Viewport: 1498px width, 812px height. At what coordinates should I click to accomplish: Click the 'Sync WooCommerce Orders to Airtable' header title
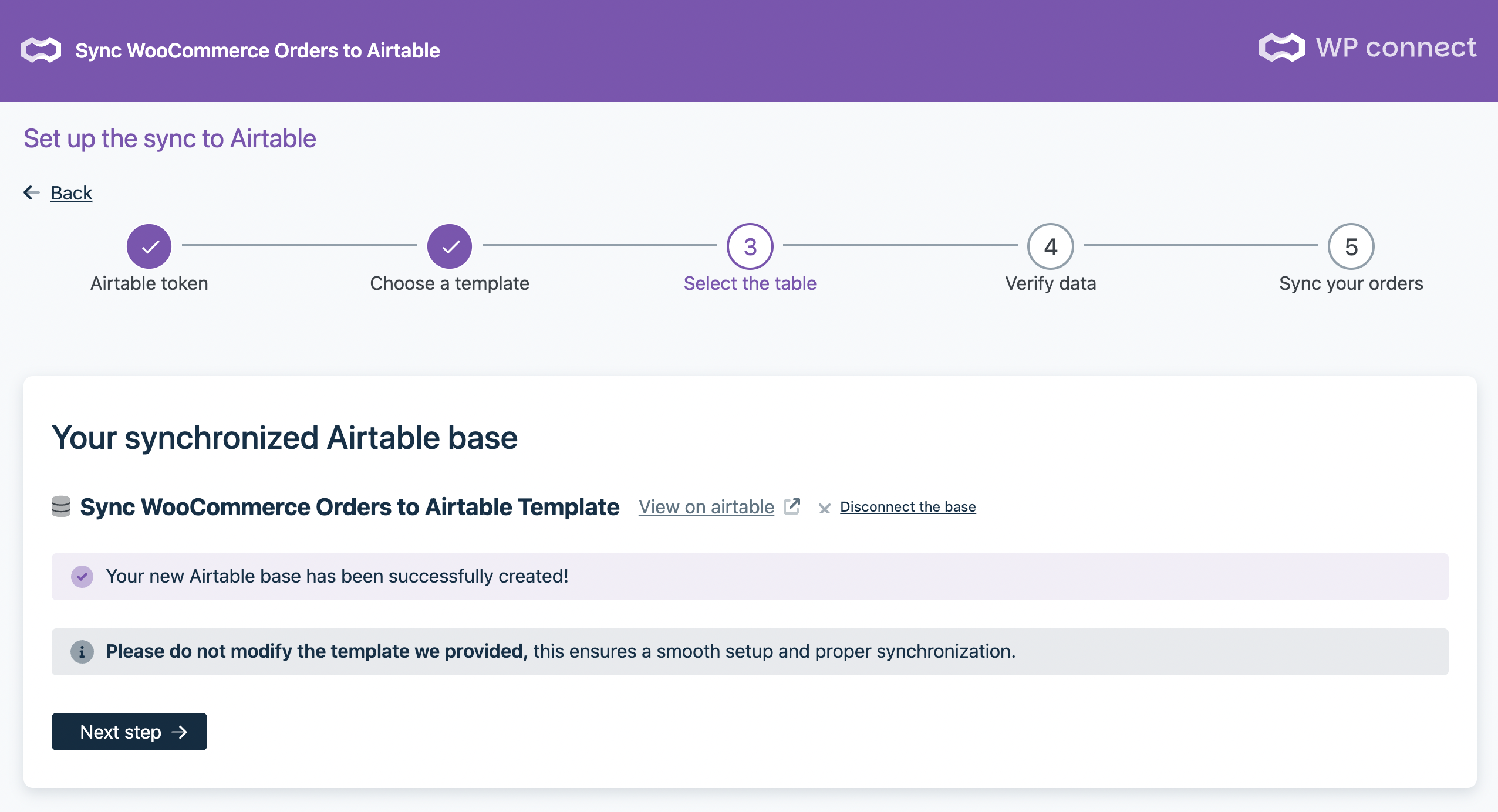258,50
